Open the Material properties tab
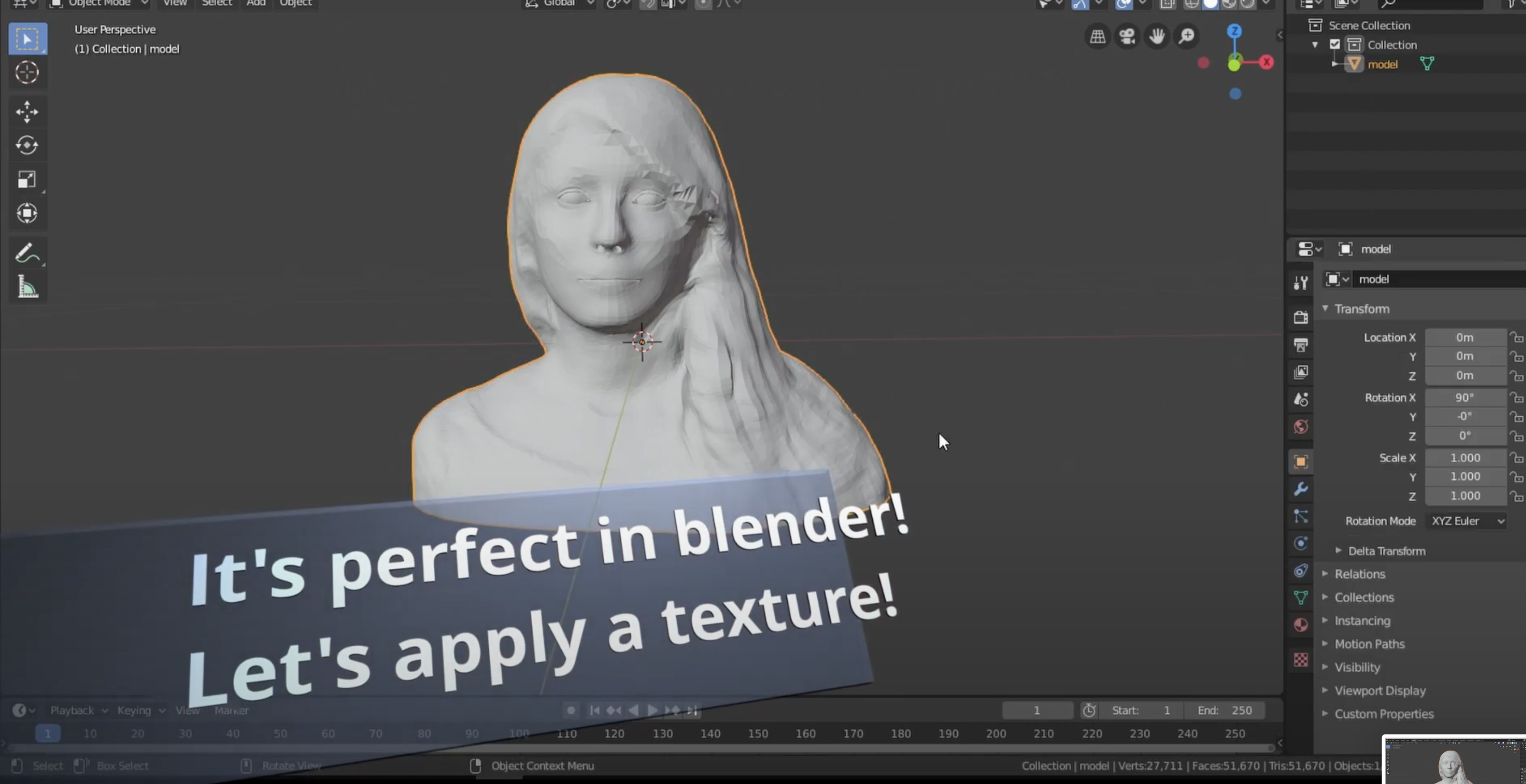Screen dimensions: 1526x784 [1301, 625]
